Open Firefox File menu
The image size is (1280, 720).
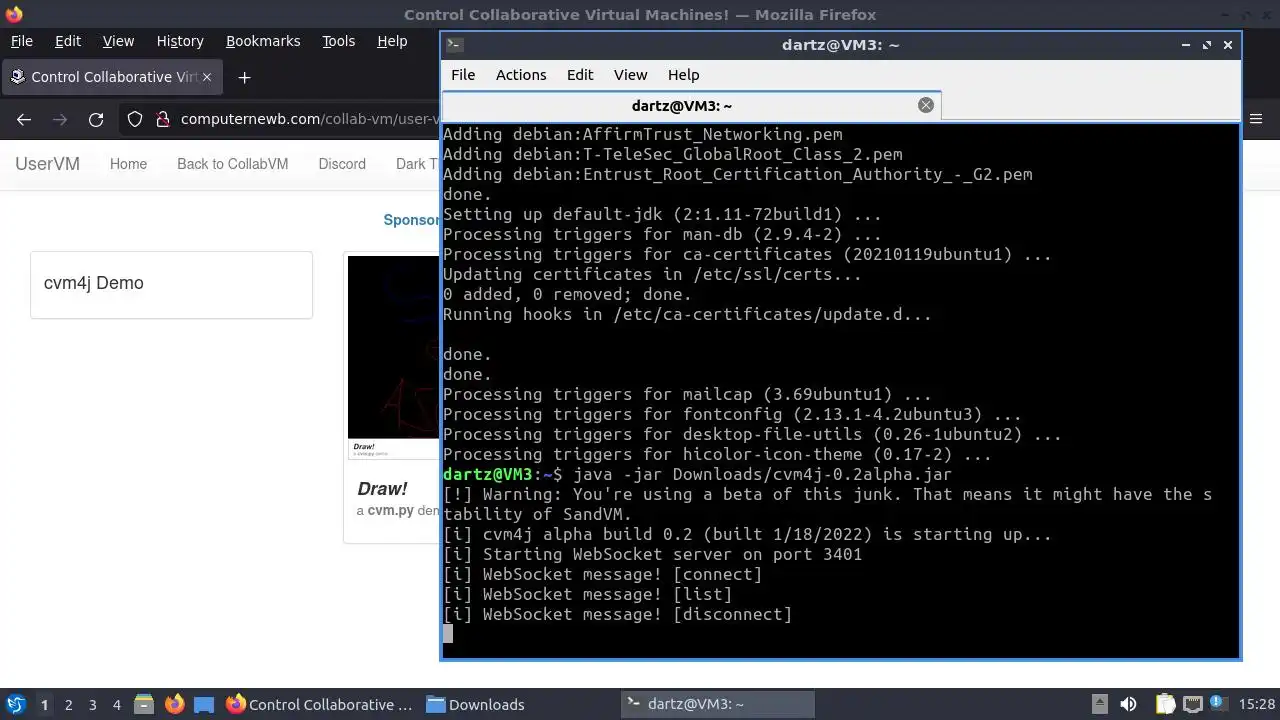pyautogui.click(x=21, y=41)
